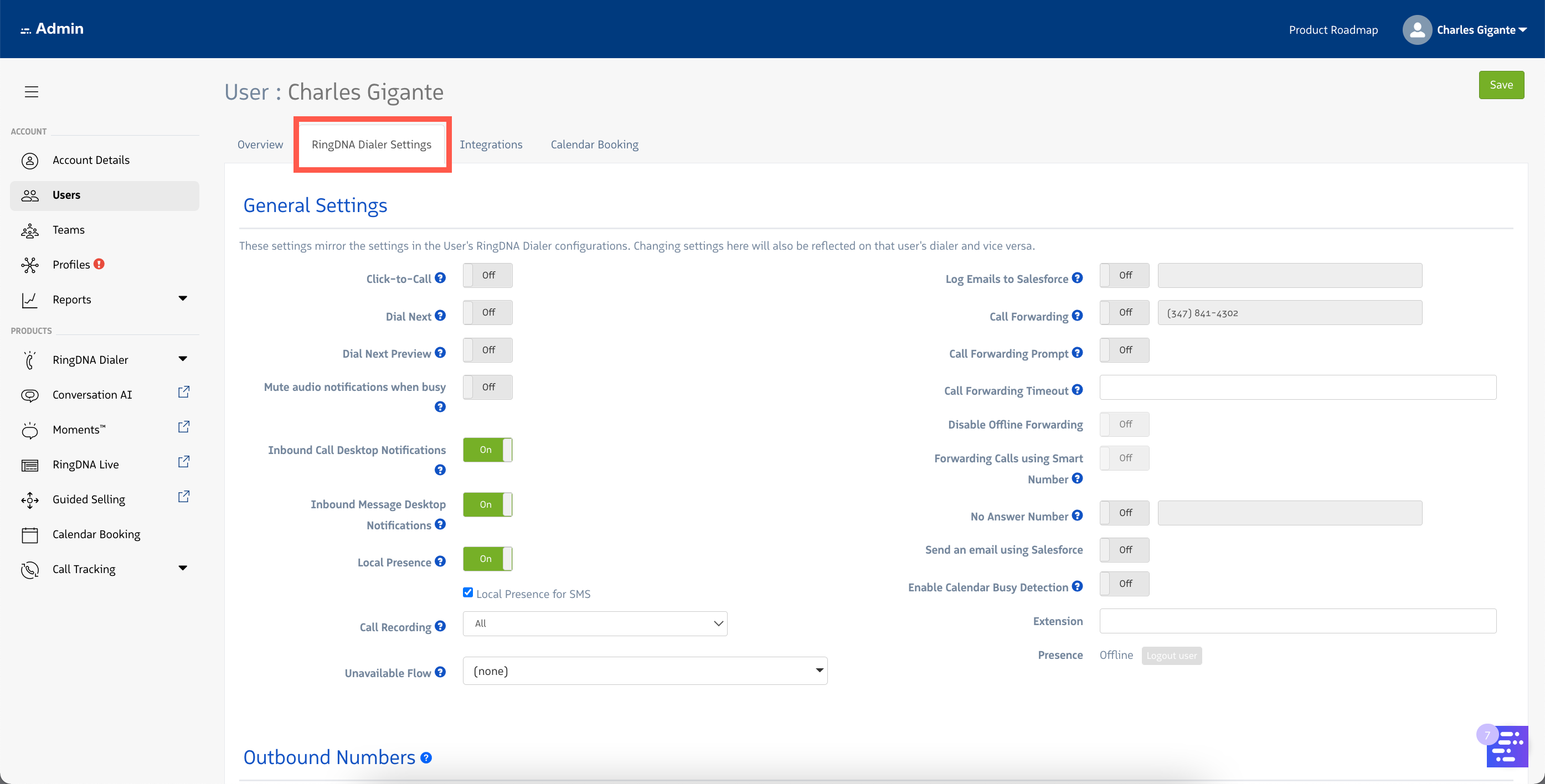This screenshot has width=1545, height=784.
Task: Switch to the Overview tab
Action: [x=260, y=145]
